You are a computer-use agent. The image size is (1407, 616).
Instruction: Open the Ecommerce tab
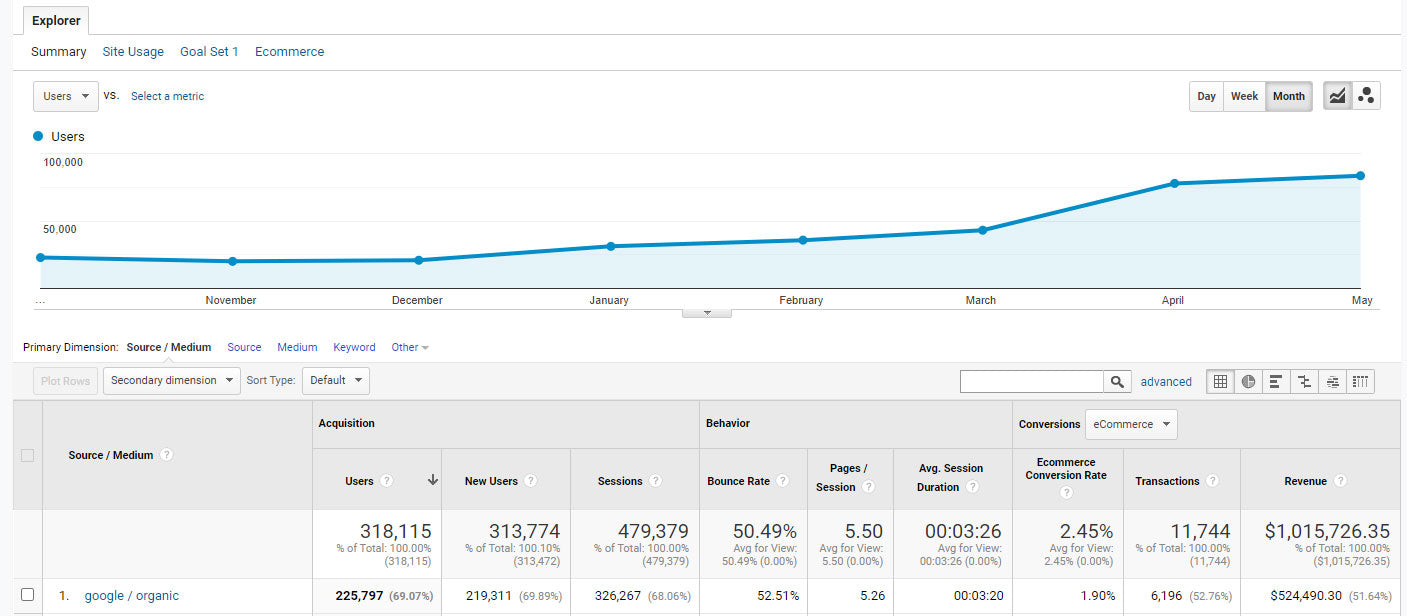click(289, 52)
